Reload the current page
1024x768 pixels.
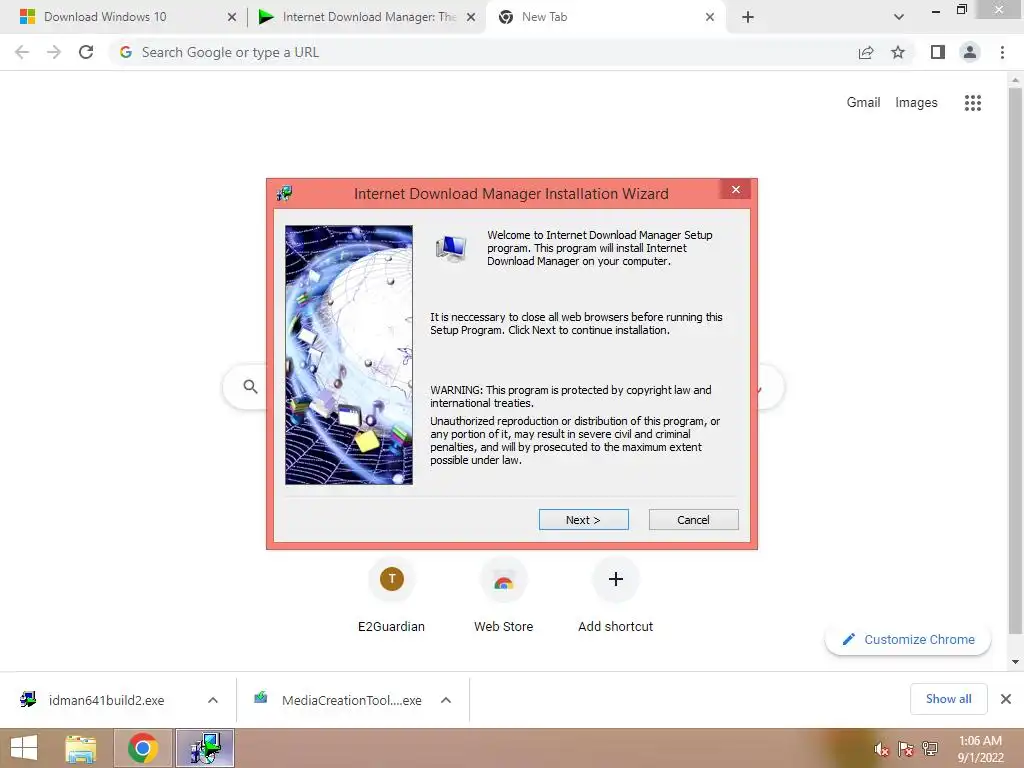86,52
